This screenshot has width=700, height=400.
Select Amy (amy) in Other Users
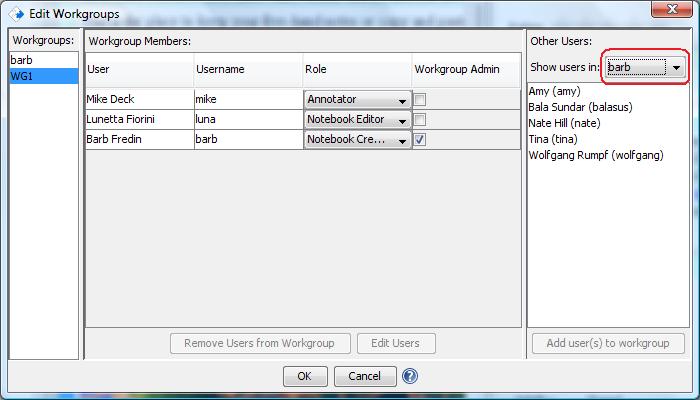point(608,91)
